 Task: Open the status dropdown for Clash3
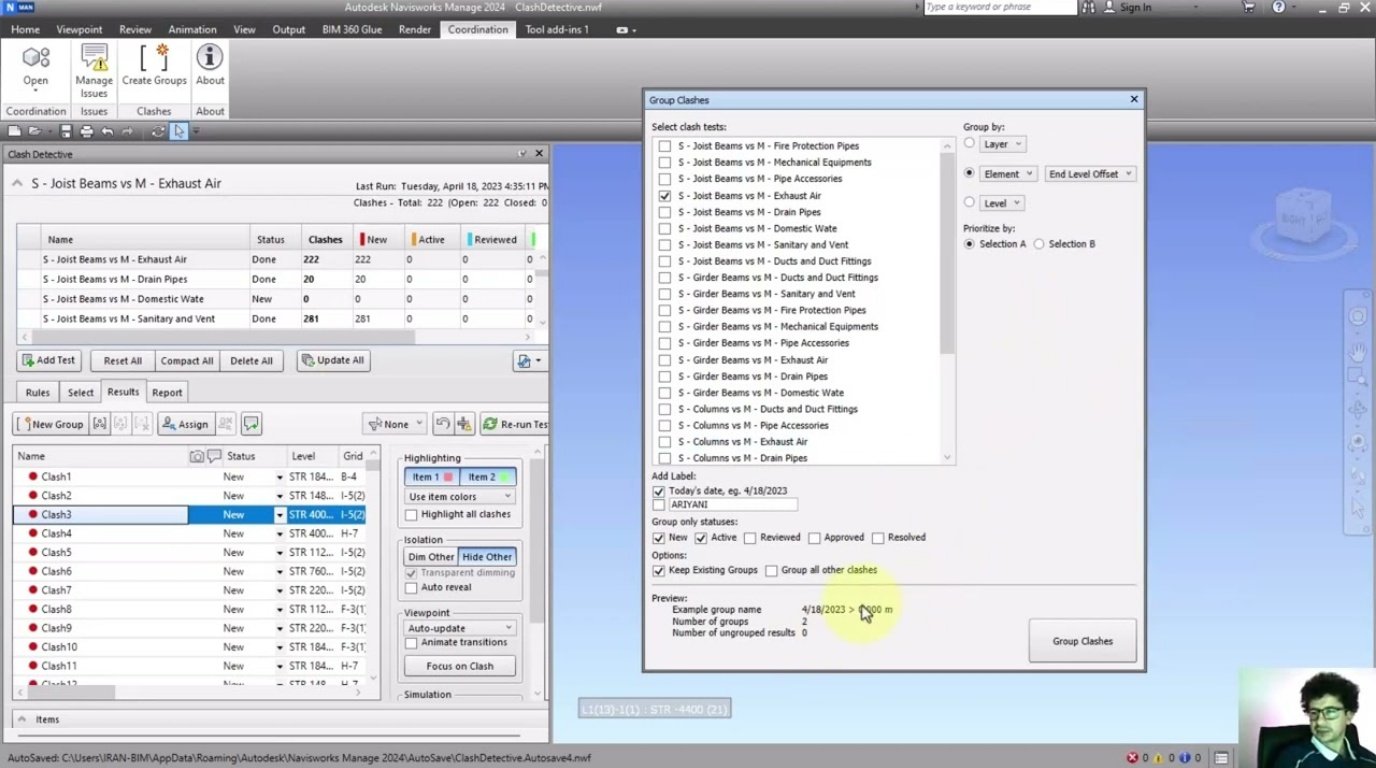coord(280,515)
